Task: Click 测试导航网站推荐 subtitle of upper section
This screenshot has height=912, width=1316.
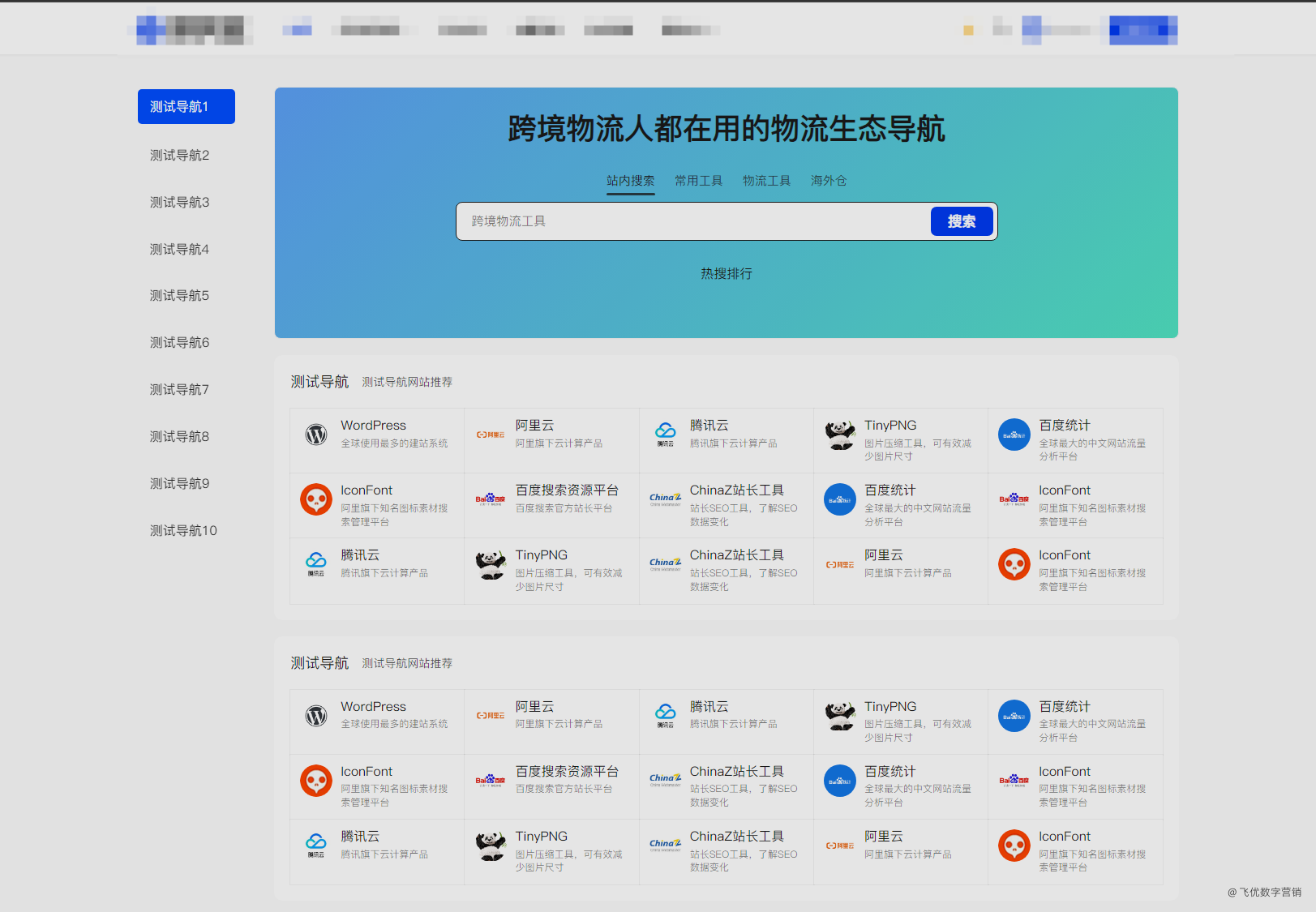Action: click(x=407, y=382)
